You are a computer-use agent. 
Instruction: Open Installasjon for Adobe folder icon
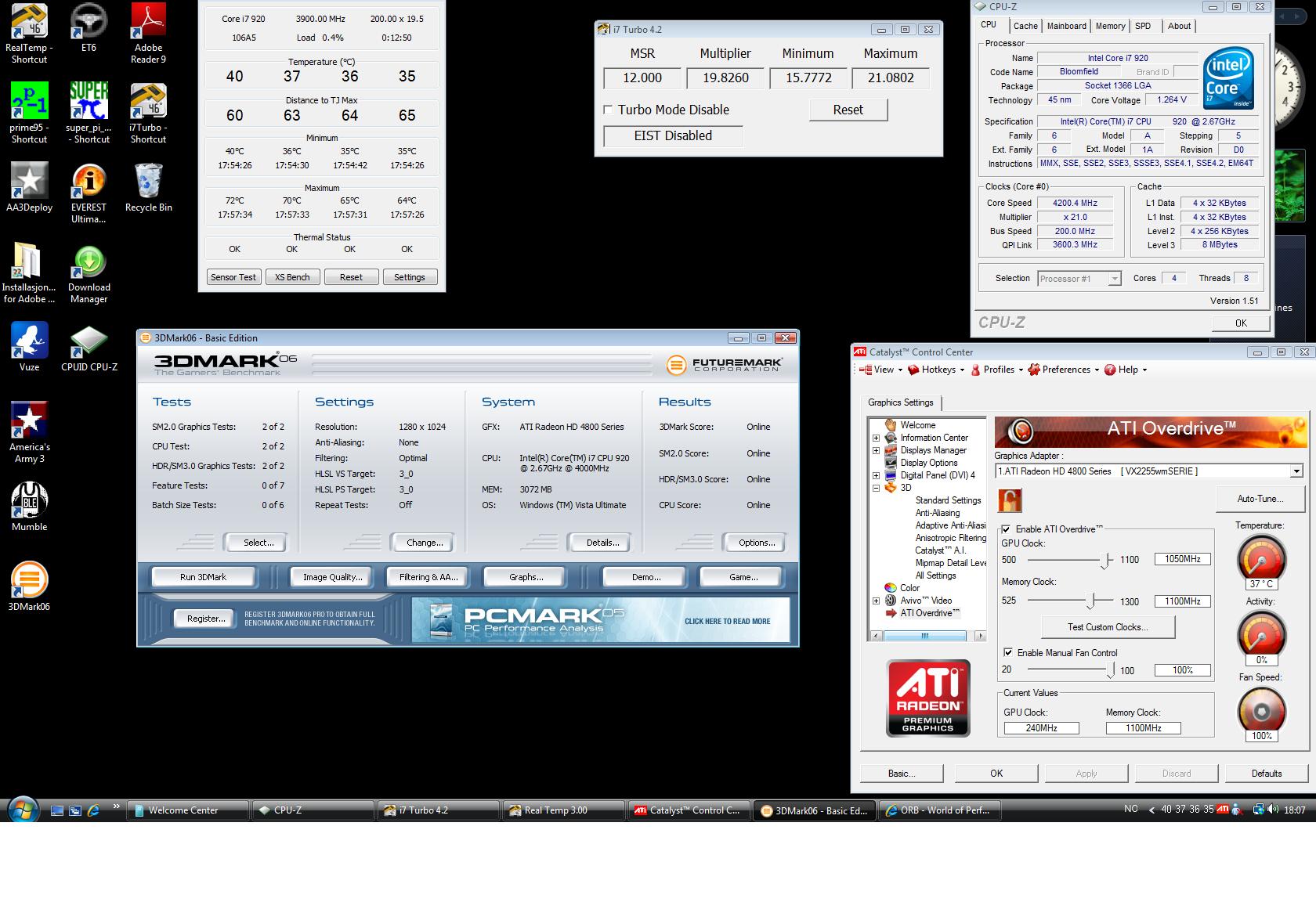(x=29, y=272)
